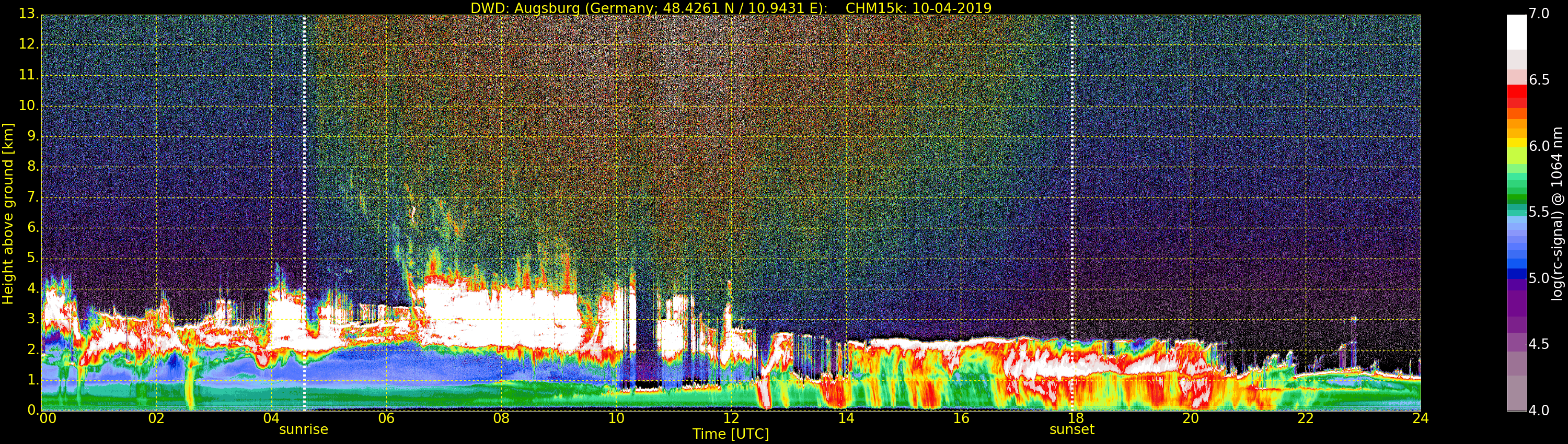The width and height of the screenshot is (1568, 444).
Task: Click the CHM15k: 10-04-2019 date in the title
Action: coord(918,8)
